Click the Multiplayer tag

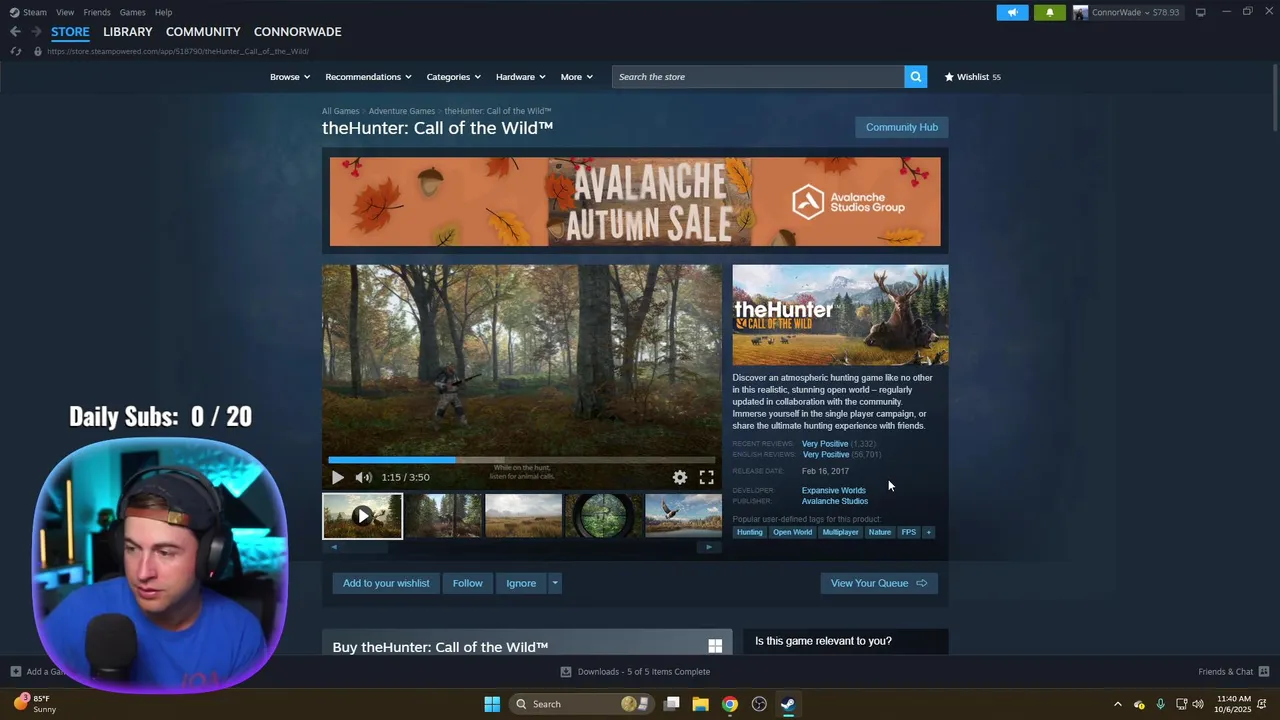(x=840, y=532)
